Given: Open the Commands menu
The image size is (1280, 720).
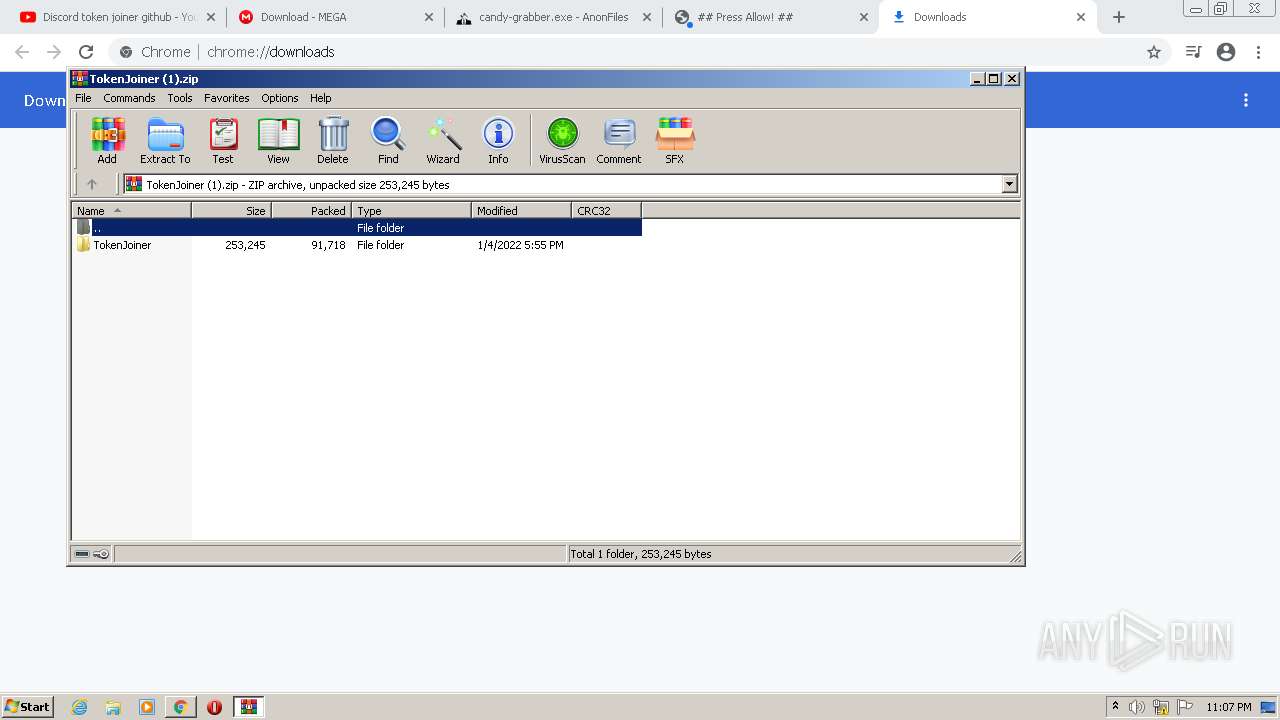Looking at the screenshot, I should point(129,98).
